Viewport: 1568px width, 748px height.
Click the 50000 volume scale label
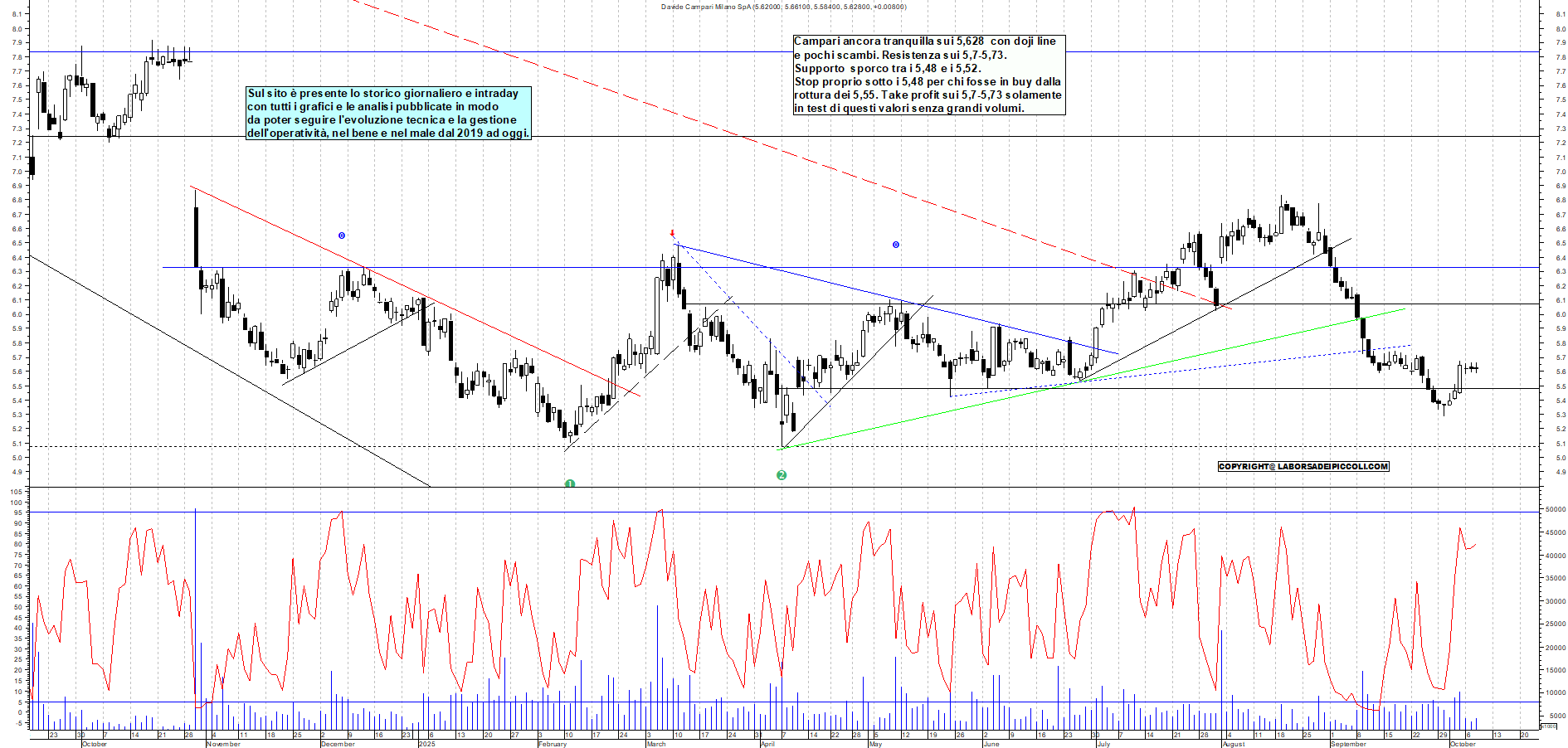(x=1554, y=510)
